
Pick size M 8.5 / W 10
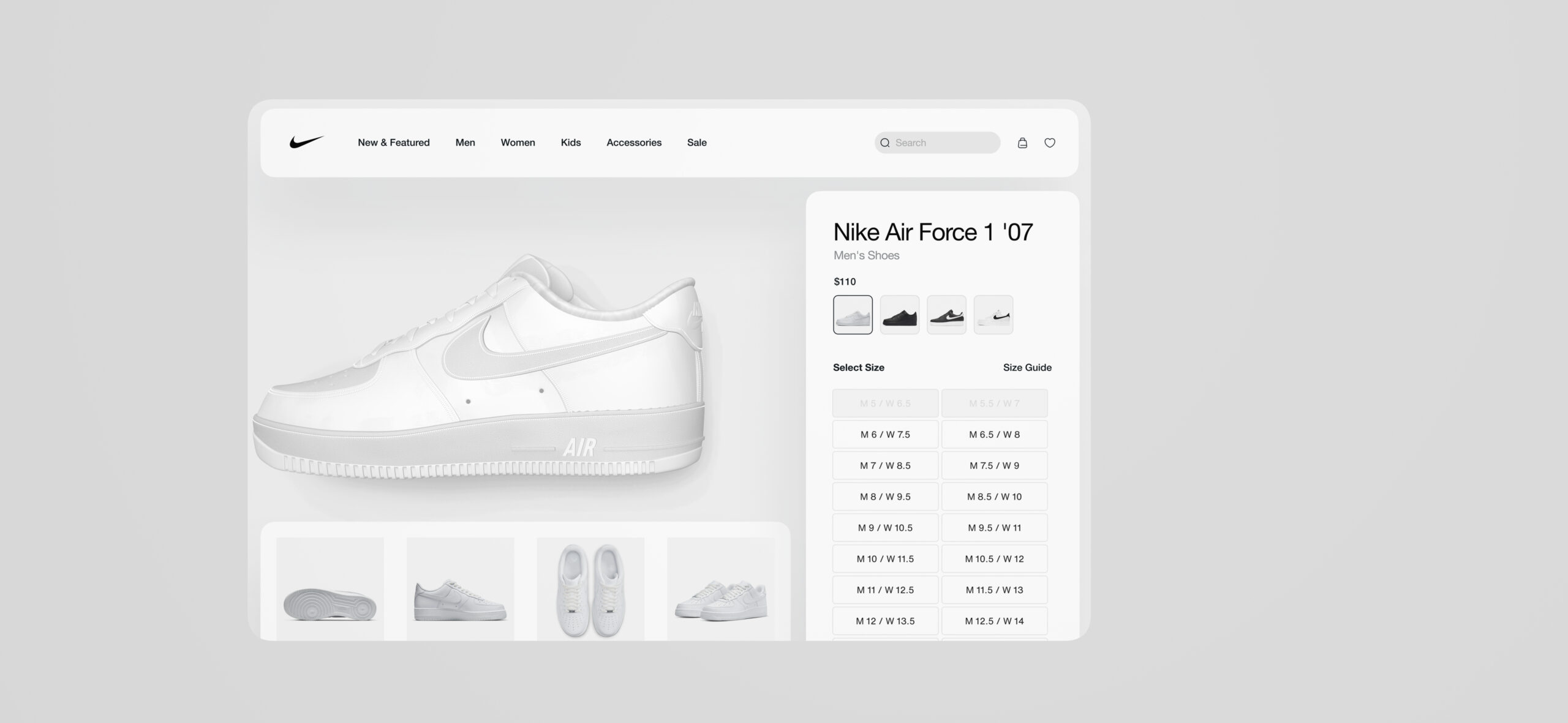point(995,496)
